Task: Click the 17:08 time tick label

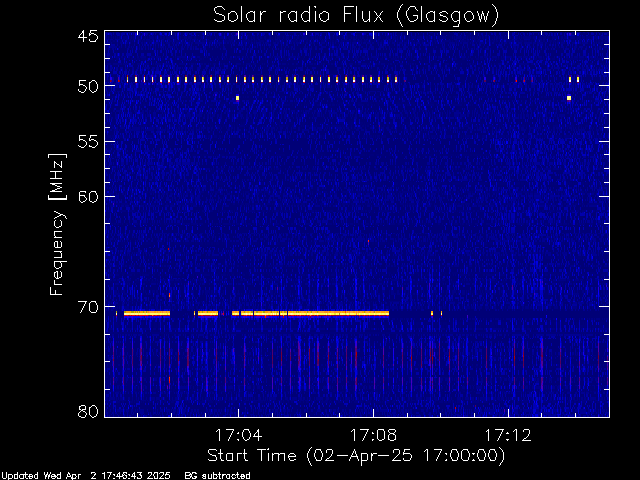Action: (x=373, y=436)
